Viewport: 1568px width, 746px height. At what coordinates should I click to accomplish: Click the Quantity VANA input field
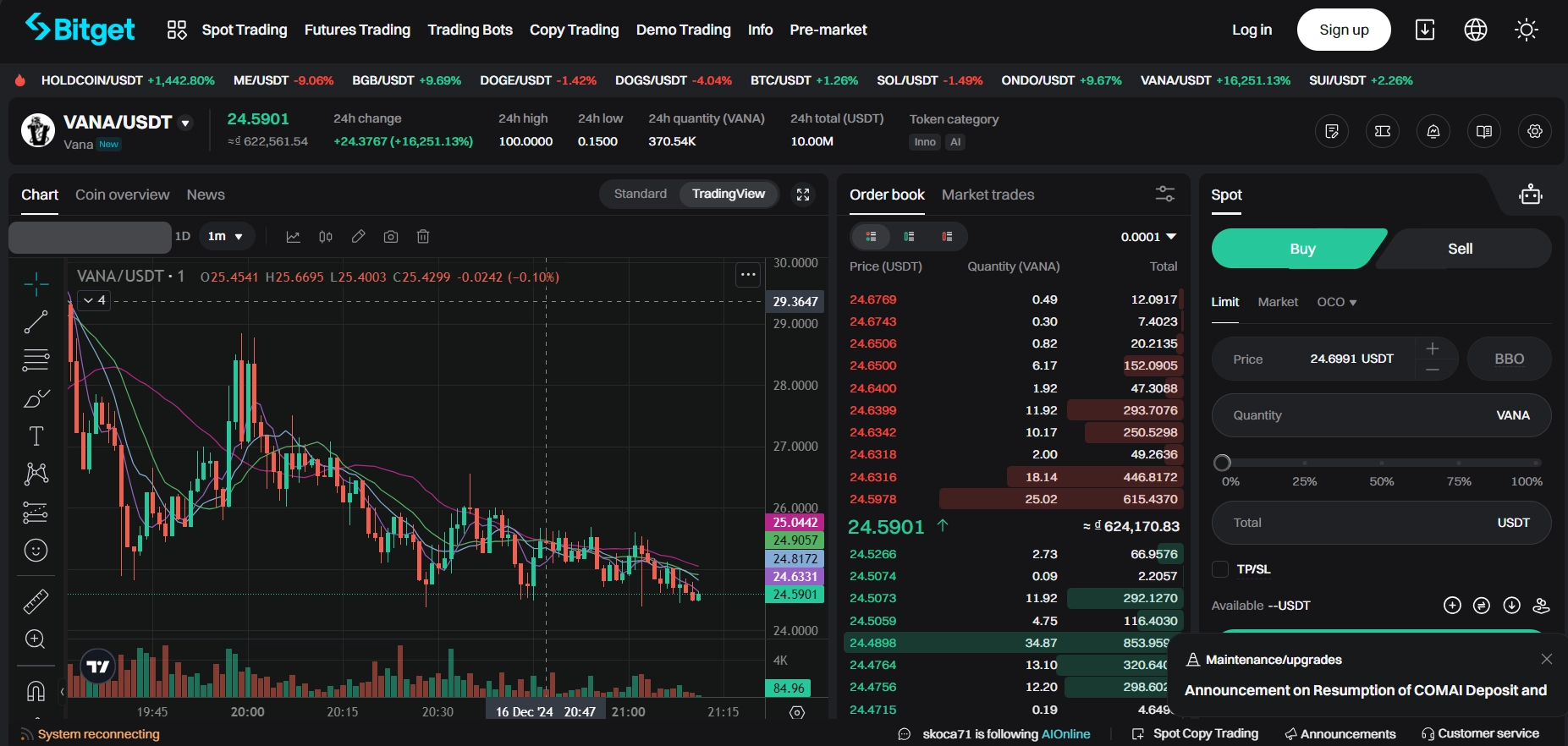point(1382,415)
